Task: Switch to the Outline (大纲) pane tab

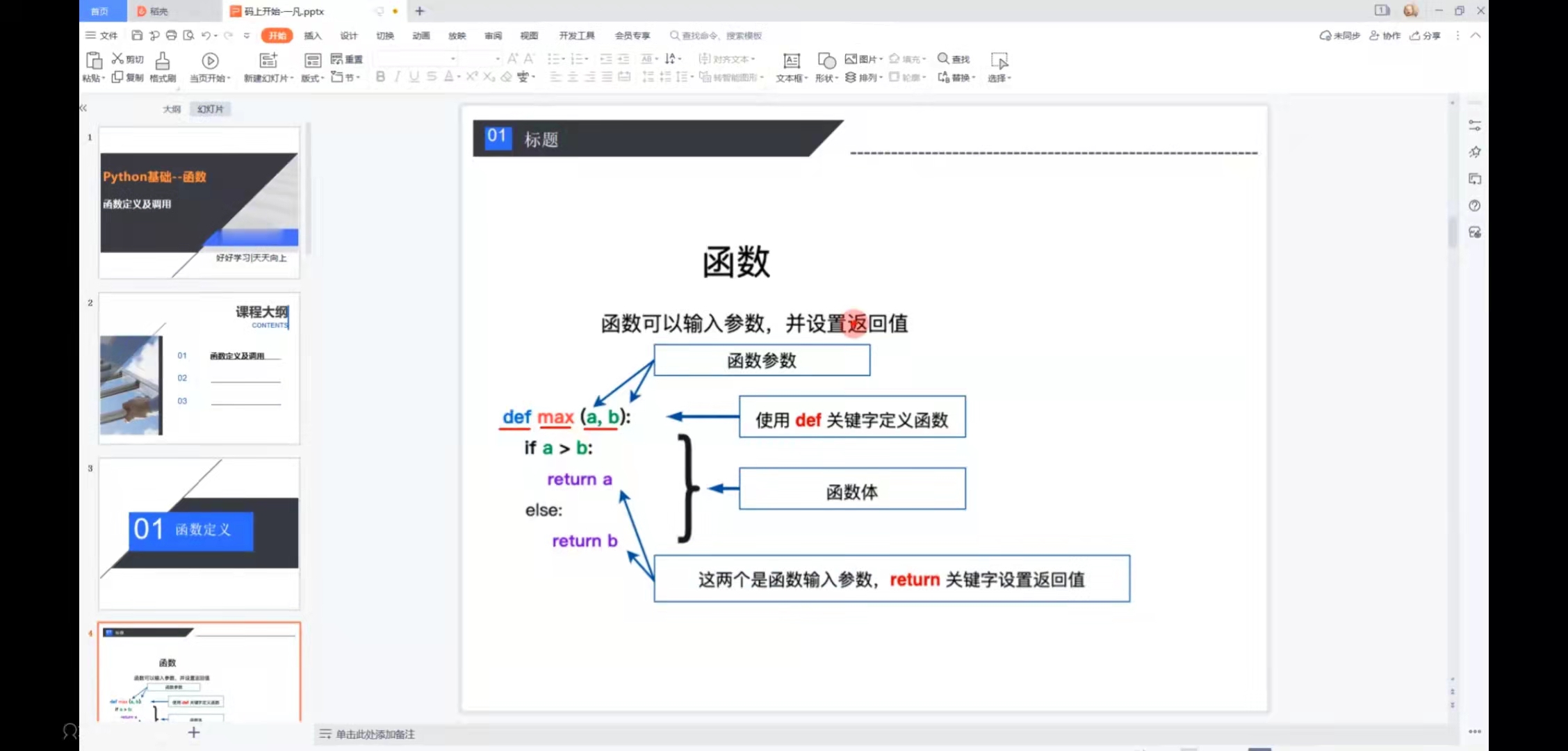Action: click(172, 109)
